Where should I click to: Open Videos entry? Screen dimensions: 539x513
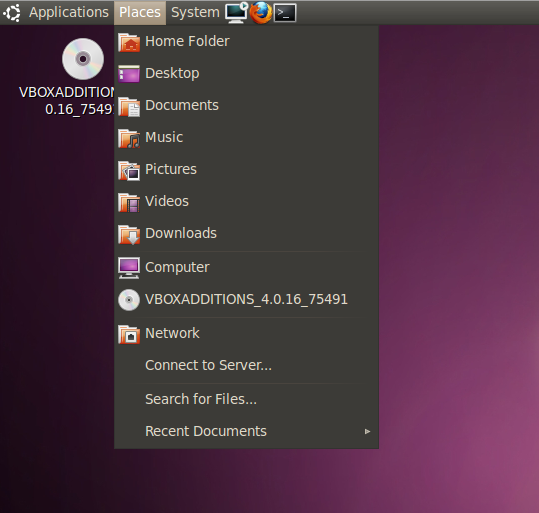click(x=246, y=202)
